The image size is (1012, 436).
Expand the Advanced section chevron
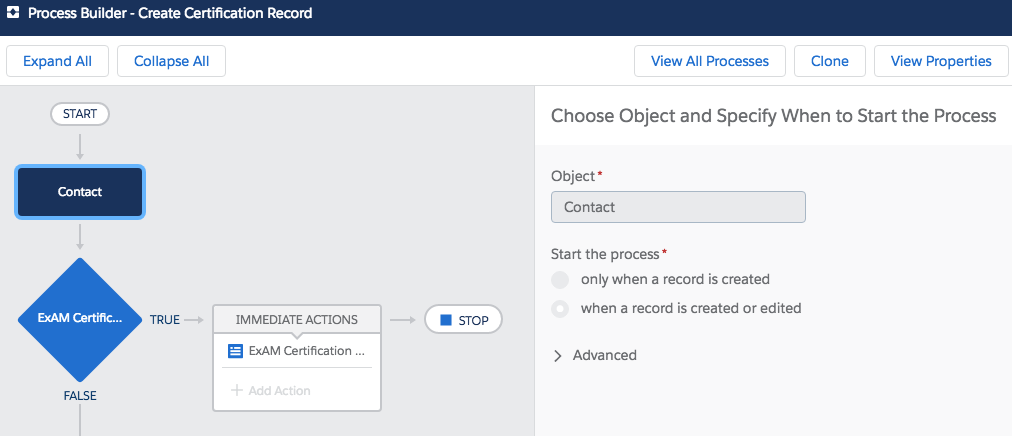pyautogui.click(x=558, y=355)
